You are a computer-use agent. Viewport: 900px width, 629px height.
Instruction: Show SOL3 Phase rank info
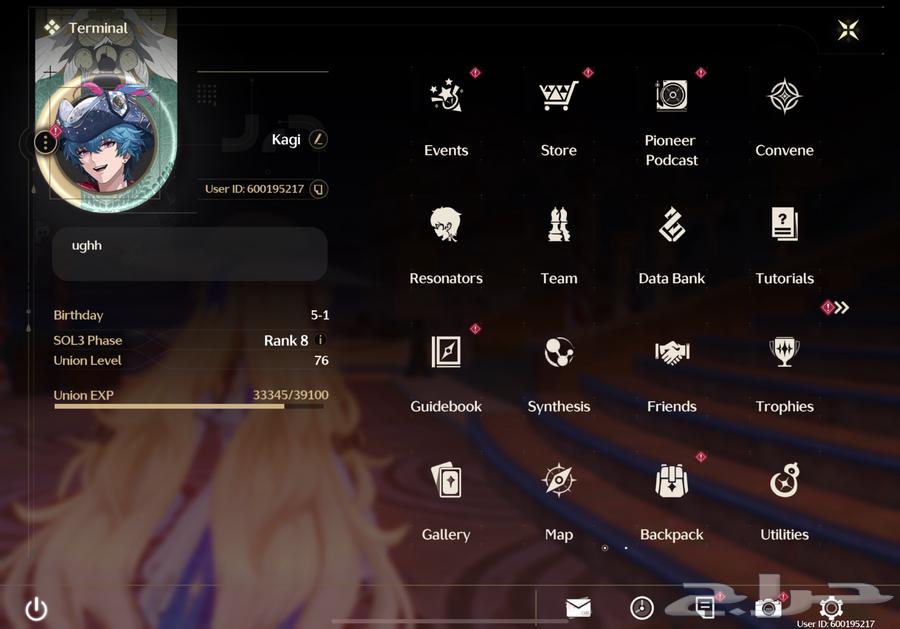(320, 340)
